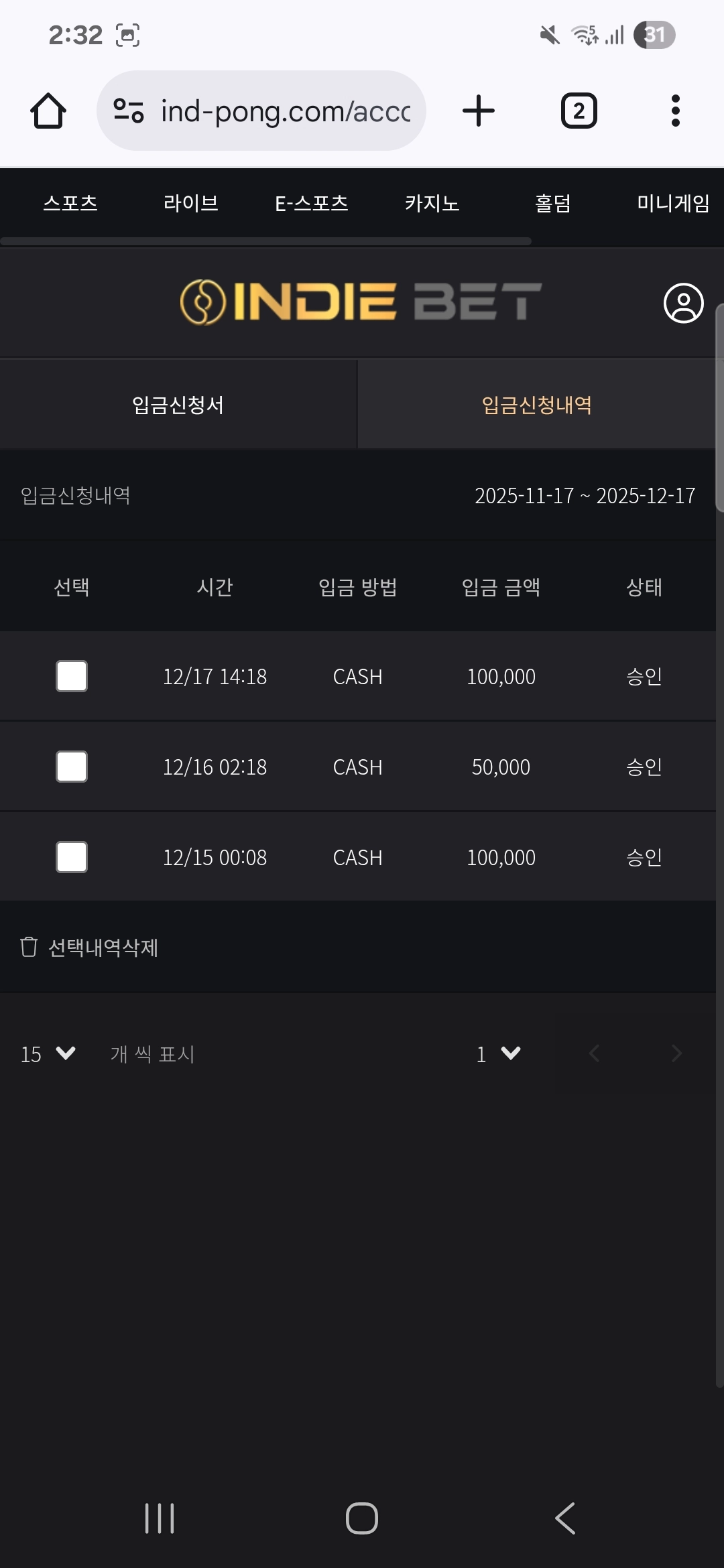Tap the browser home icon
Viewport: 724px width, 1568px height.
48,111
